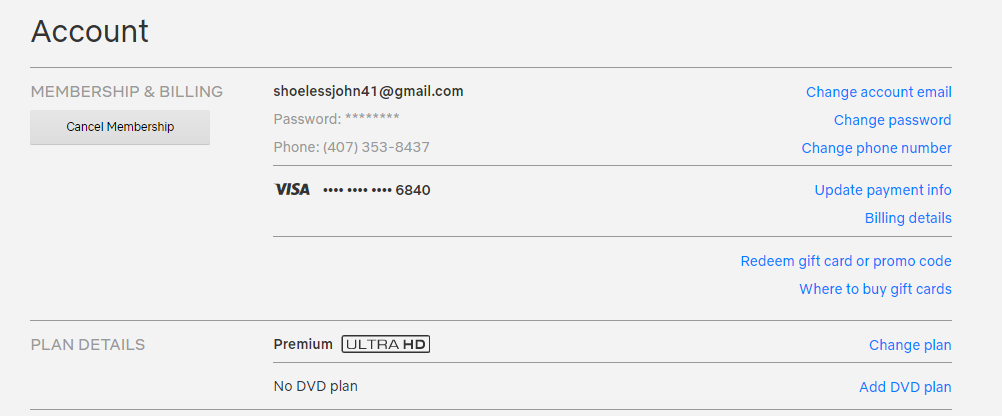This screenshot has height=416, width=1002.
Task: Click the Plan Details section heading
Action: [x=88, y=345]
